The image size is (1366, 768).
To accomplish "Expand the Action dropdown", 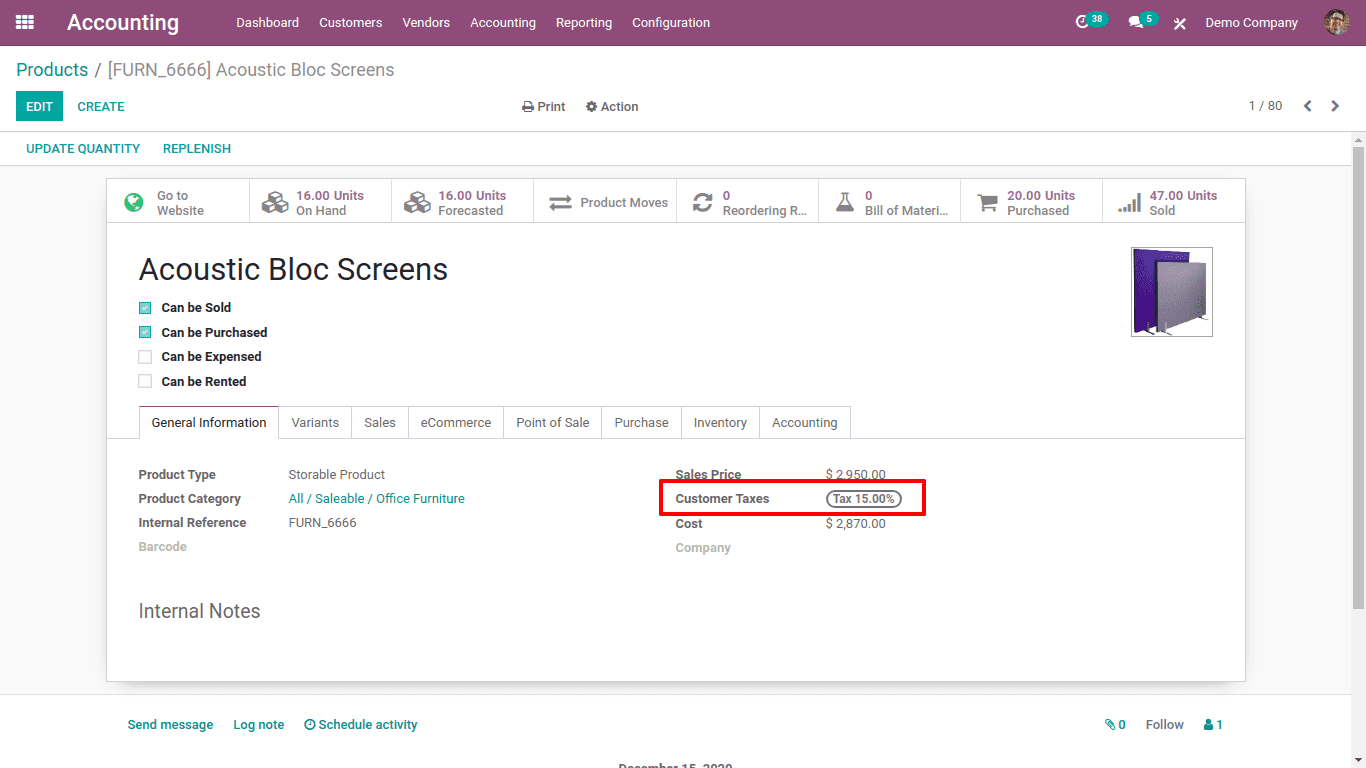I will [612, 107].
